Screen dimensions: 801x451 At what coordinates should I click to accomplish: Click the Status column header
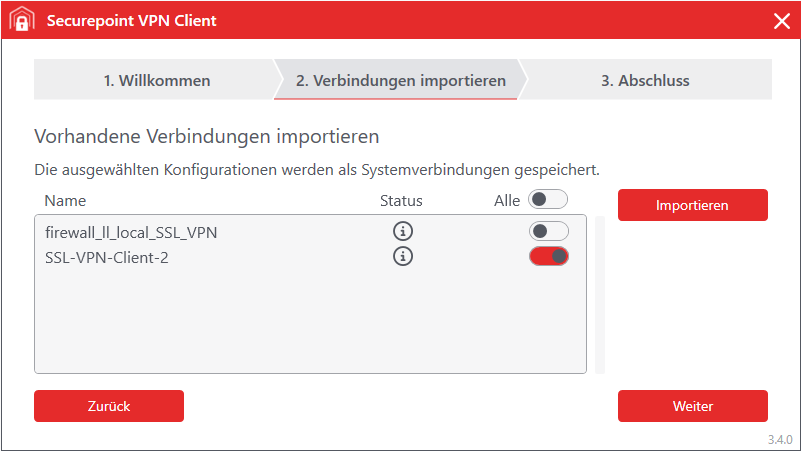[x=401, y=200]
